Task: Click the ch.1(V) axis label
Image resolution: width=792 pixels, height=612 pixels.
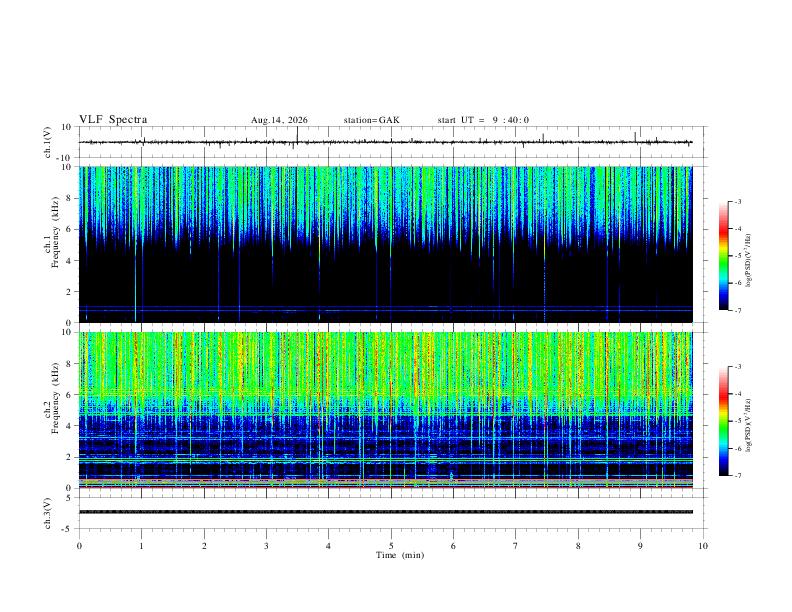Action: pos(48,142)
